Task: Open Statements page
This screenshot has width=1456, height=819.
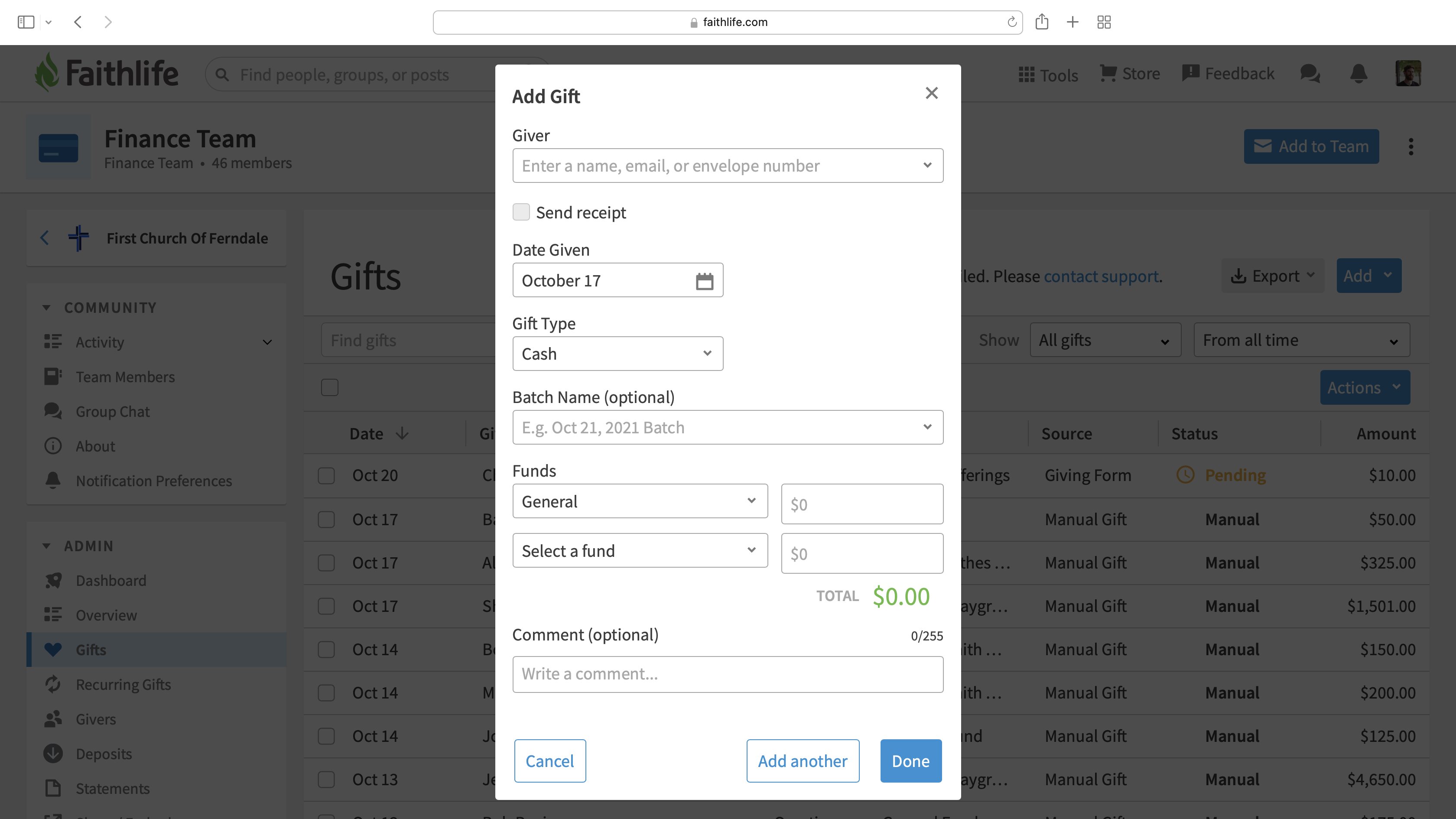Action: pos(113,789)
